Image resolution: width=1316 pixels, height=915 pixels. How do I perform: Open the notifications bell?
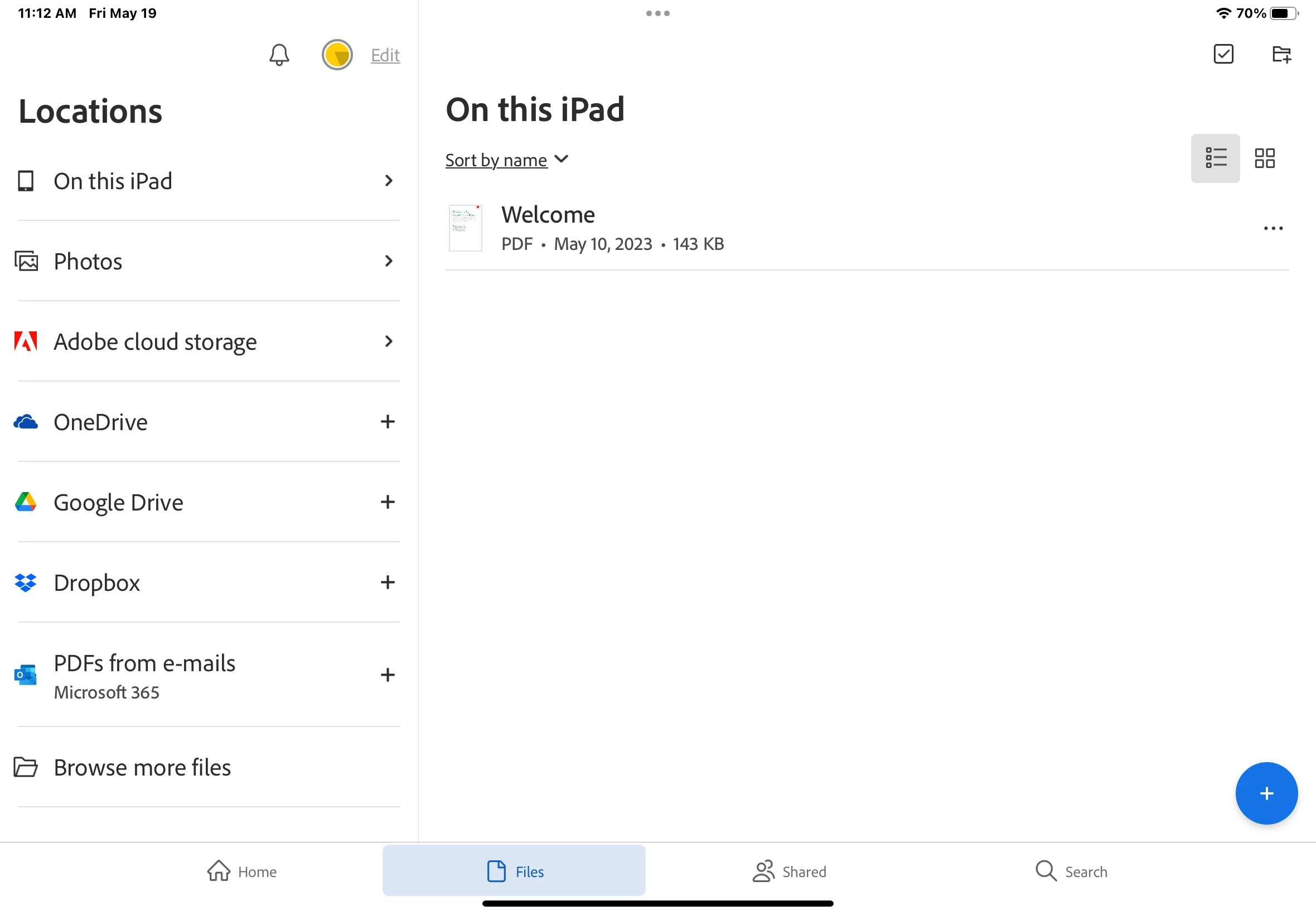click(x=279, y=55)
